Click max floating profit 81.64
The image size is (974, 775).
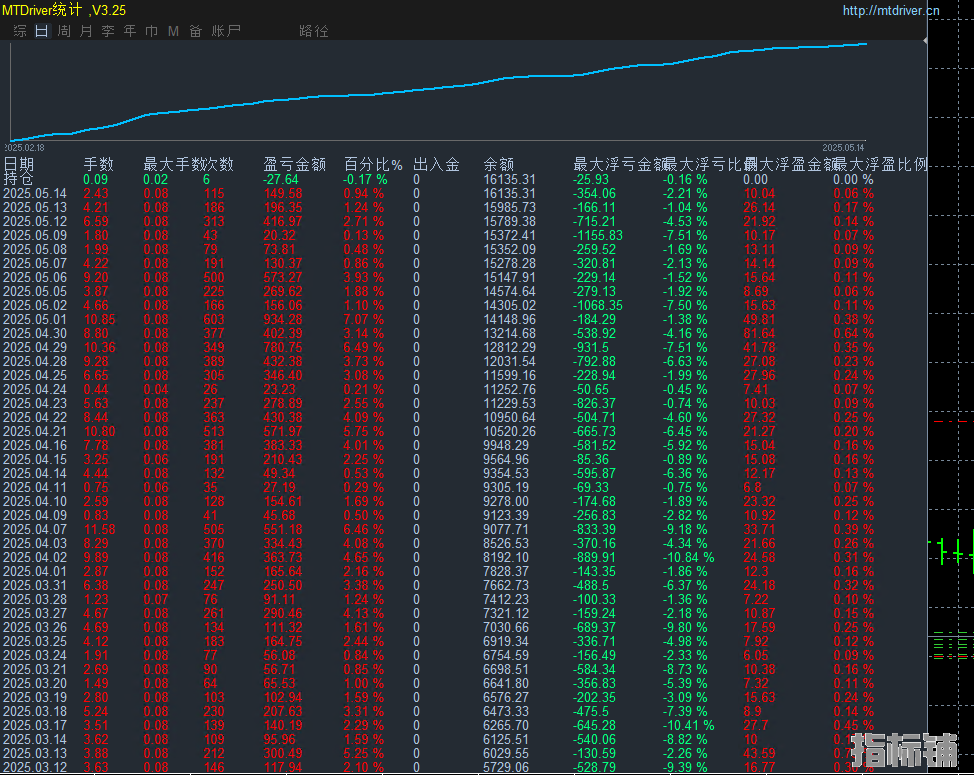[760, 333]
